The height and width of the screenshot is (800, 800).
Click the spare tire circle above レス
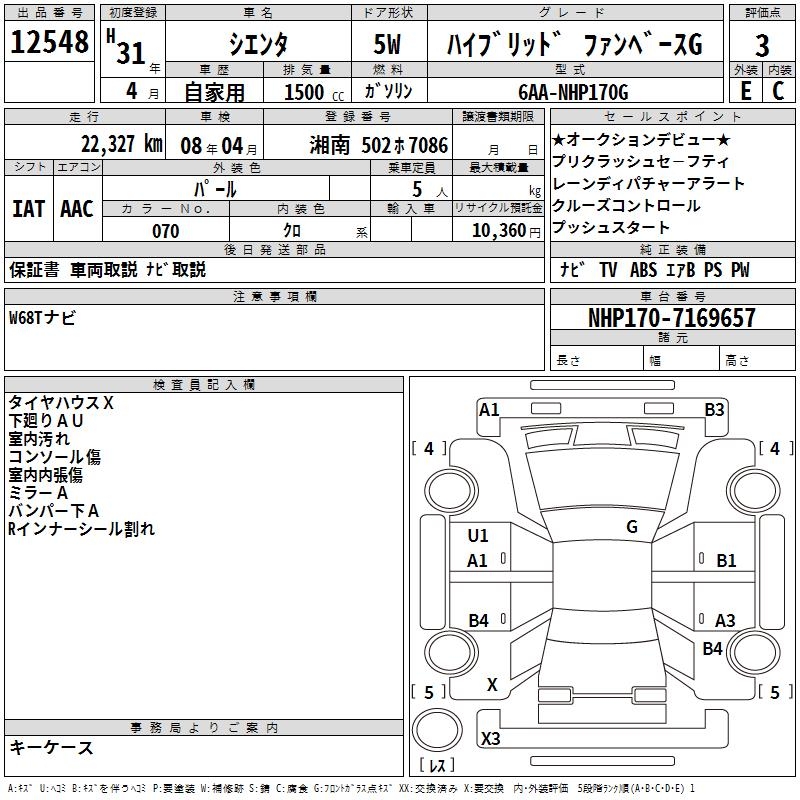coord(437,730)
